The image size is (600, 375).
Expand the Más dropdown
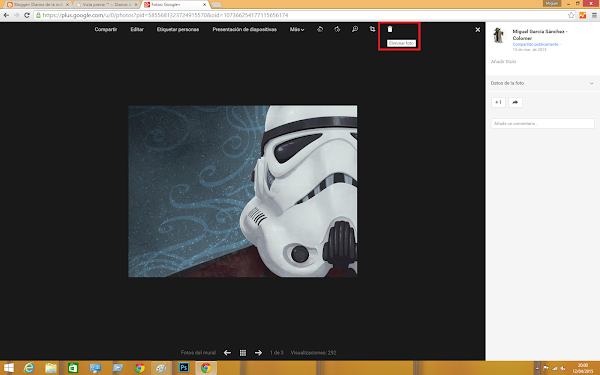[x=297, y=29]
